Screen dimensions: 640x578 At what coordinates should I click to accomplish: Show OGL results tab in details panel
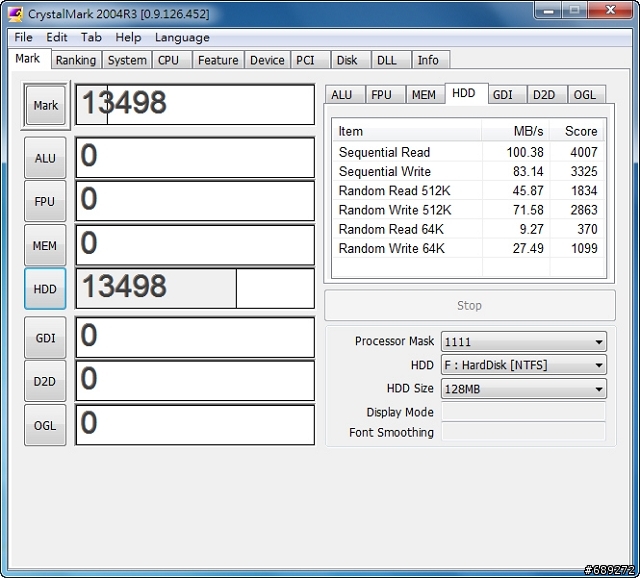(585, 95)
